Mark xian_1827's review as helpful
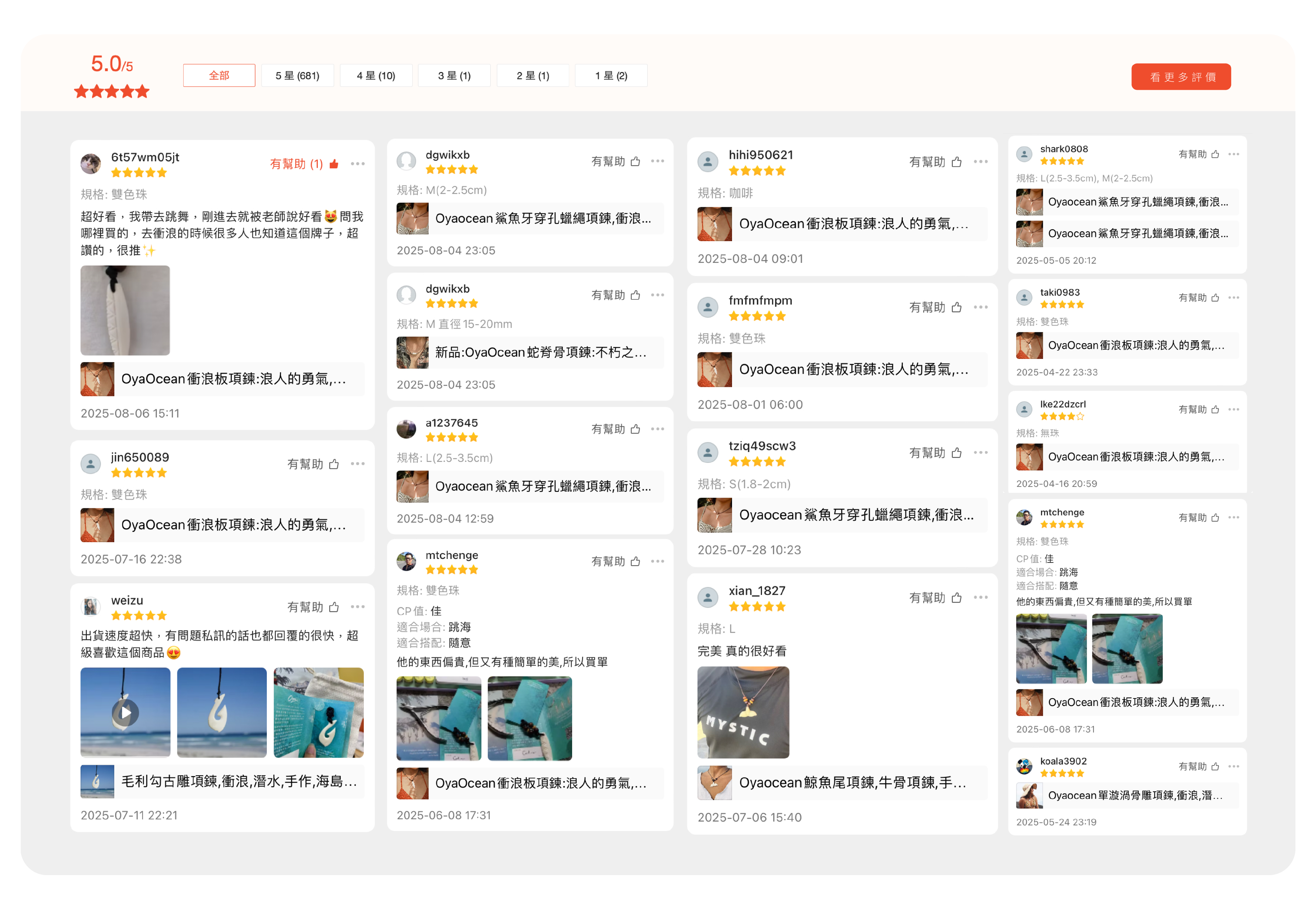The height and width of the screenshot is (909, 1316). click(957, 597)
